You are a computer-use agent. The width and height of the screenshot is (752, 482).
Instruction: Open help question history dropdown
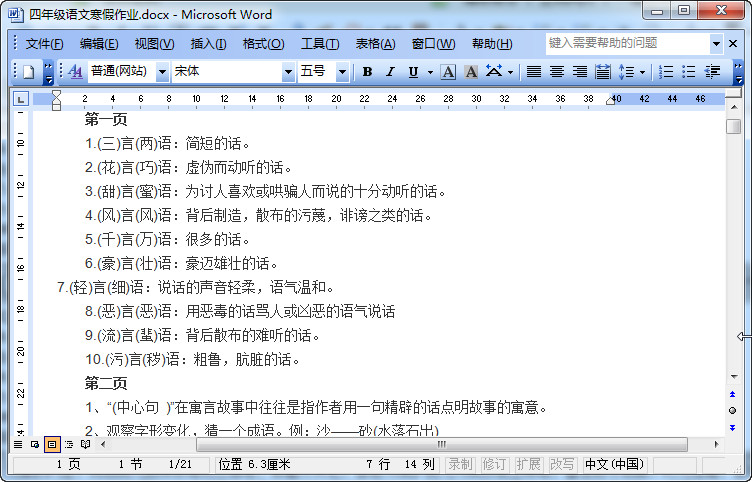pos(717,44)
